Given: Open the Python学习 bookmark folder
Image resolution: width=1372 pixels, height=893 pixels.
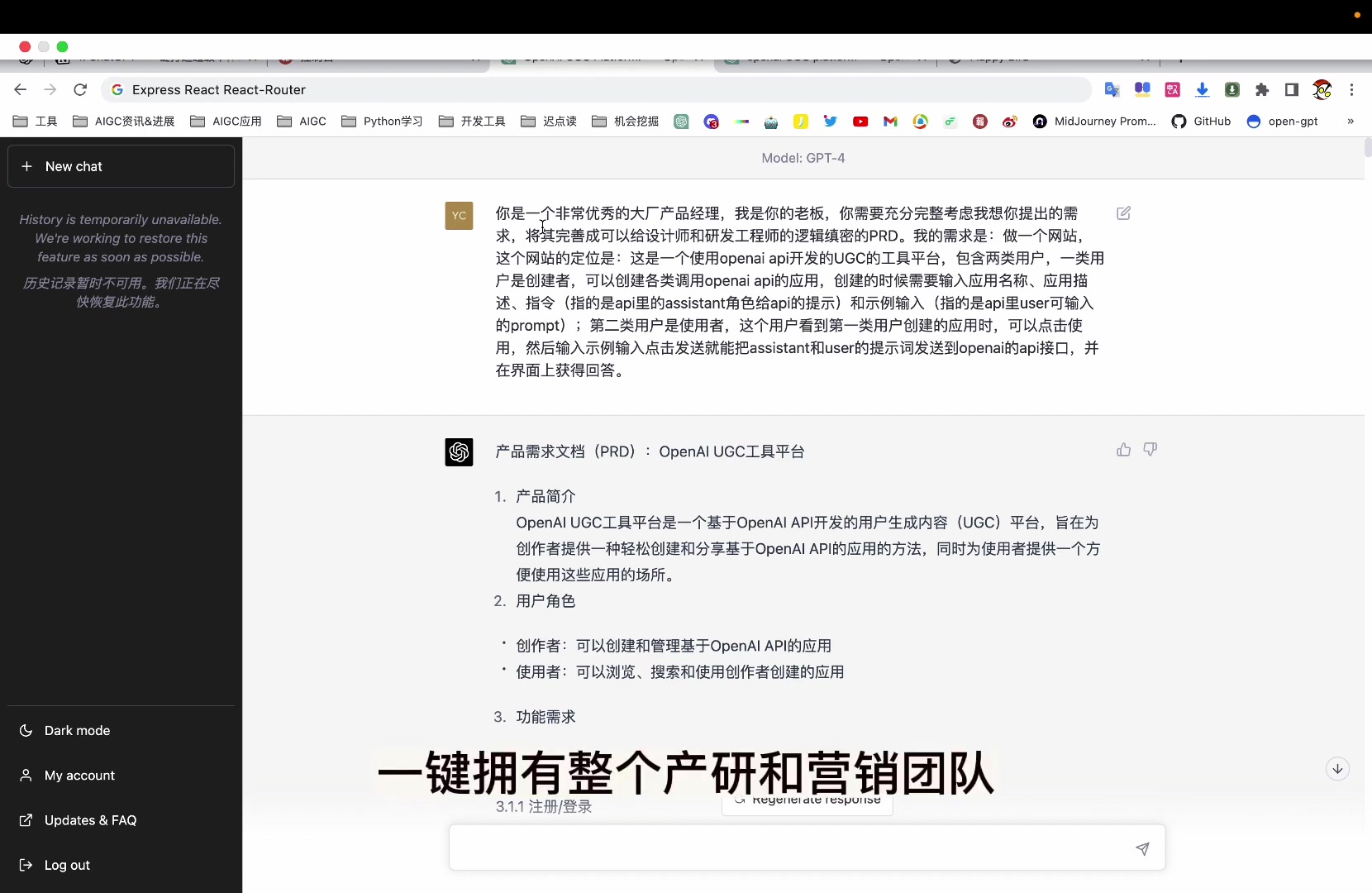Looking at the screenshot, I should (382, 122).
